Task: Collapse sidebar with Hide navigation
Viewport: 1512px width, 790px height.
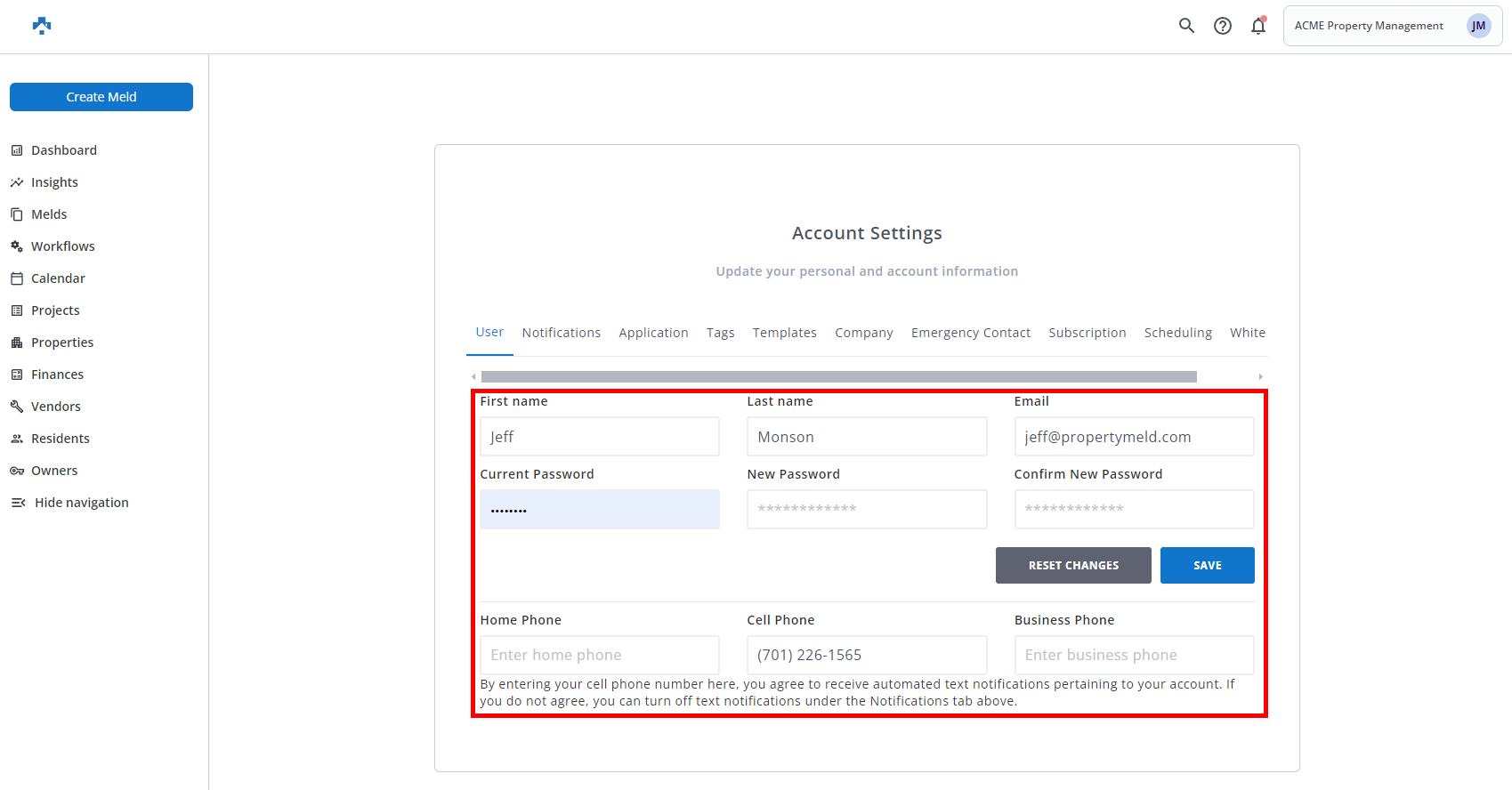Action: click(x=81, y=503)
